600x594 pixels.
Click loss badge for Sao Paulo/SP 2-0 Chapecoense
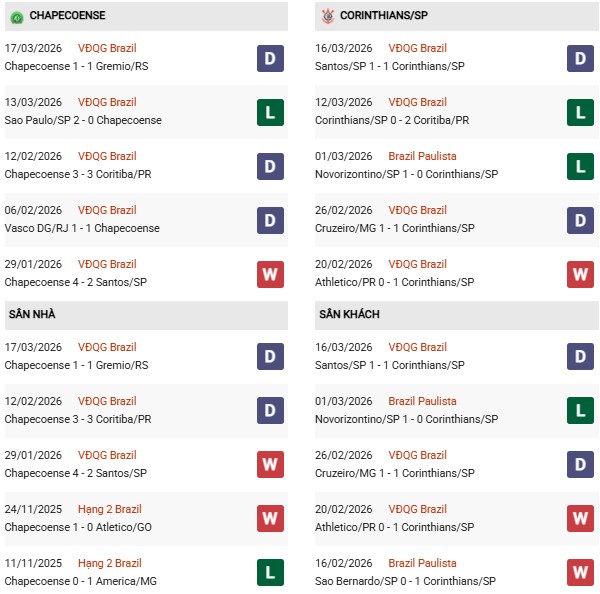(270, 112)
